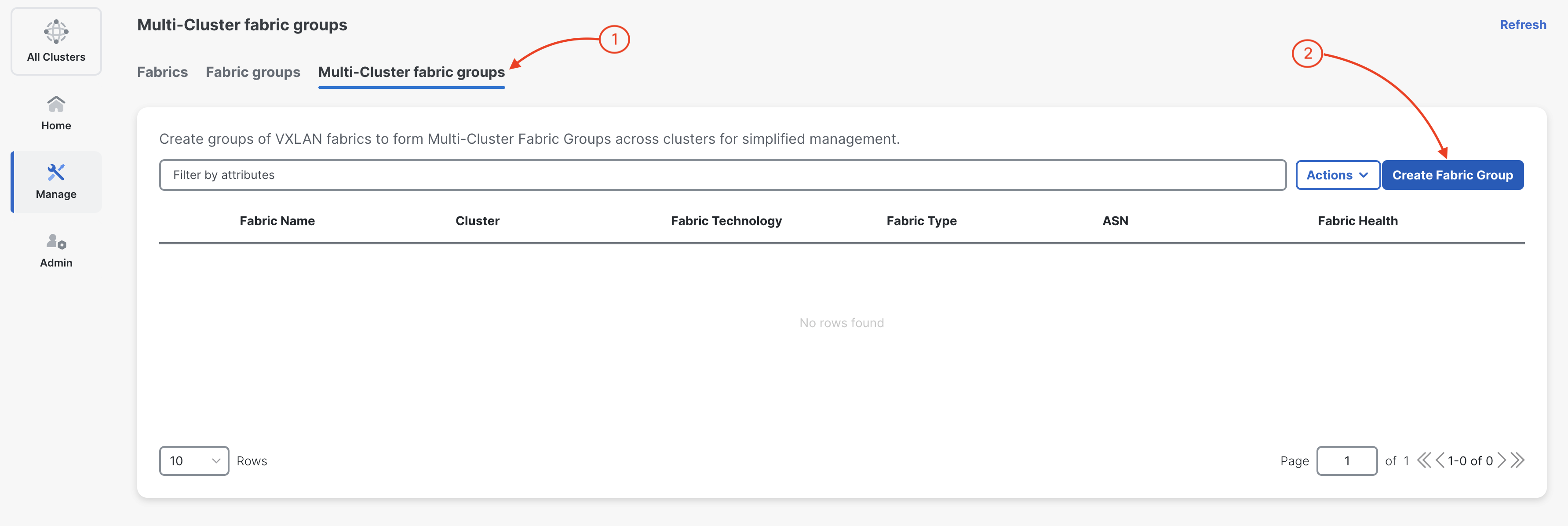Sort by Fabric Health column header
1568x526 pixels.
point(1357,221)
